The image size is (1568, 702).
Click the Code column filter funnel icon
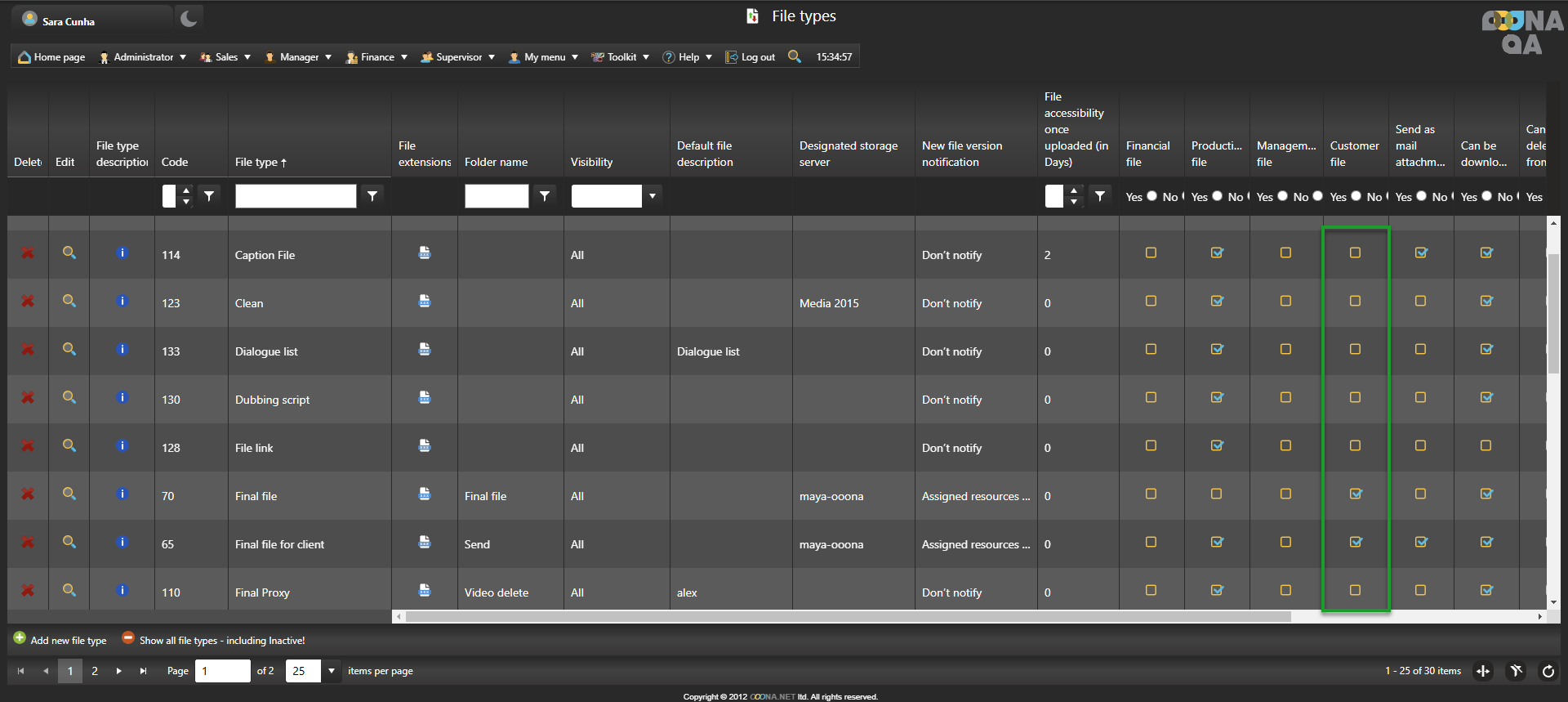(209, 196)
